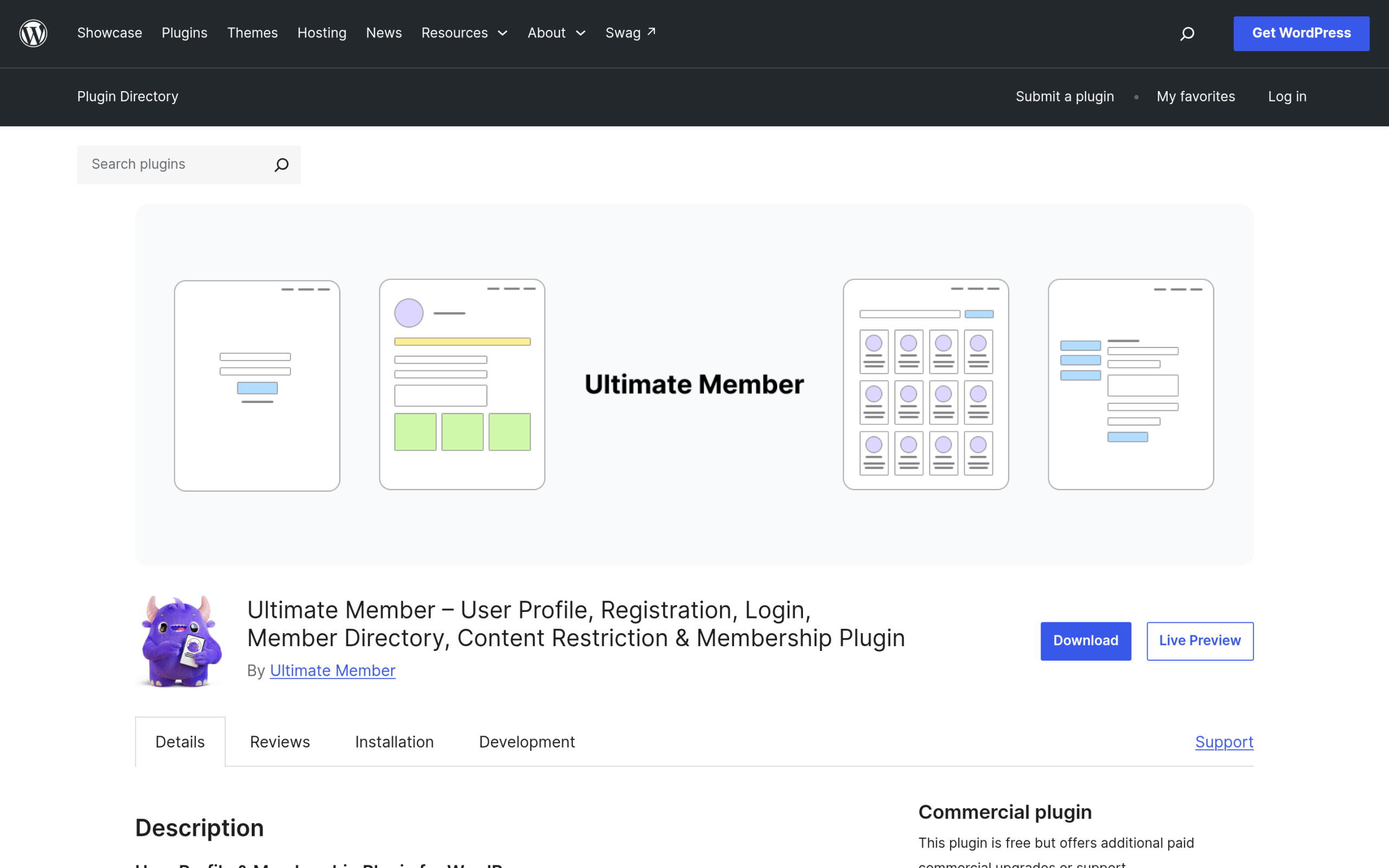Open the header search magnifier icon
Viewport: 1389px width, 868px height.
[1187, 34]
